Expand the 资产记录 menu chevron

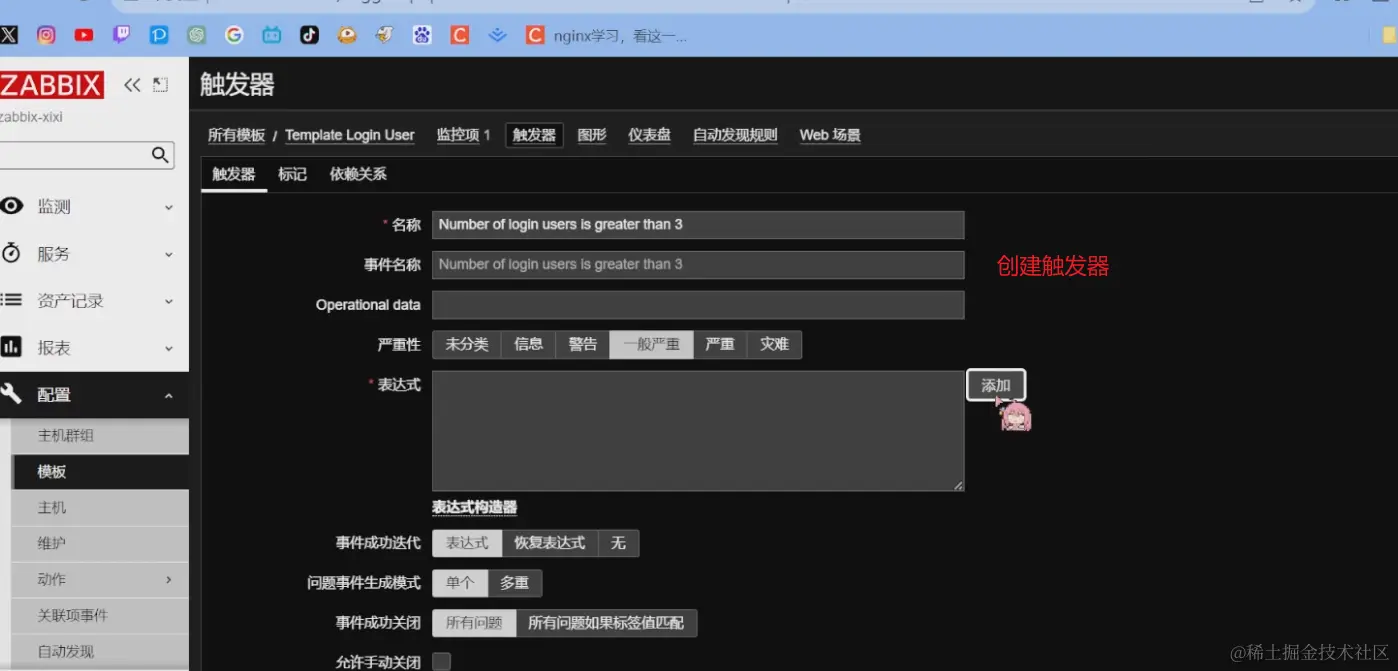pos(168,301)
